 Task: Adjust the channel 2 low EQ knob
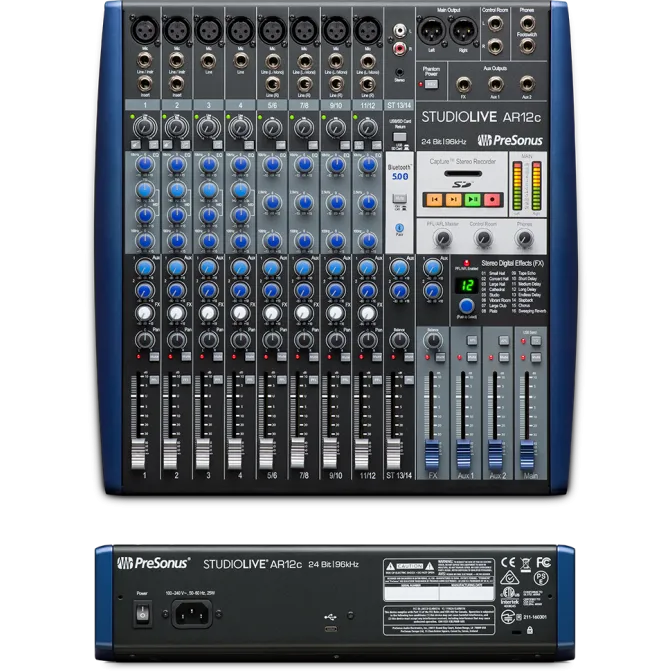tap(177, 241)
